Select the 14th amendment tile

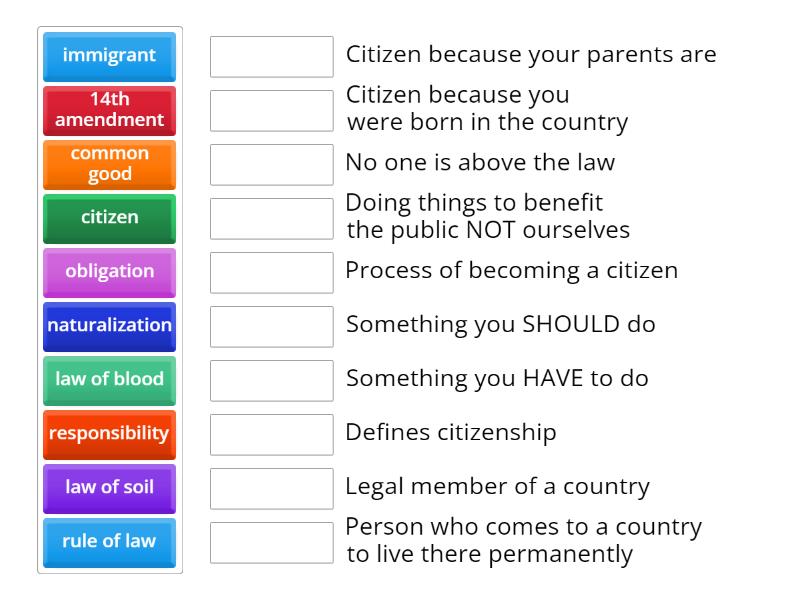tap(108, 110)
